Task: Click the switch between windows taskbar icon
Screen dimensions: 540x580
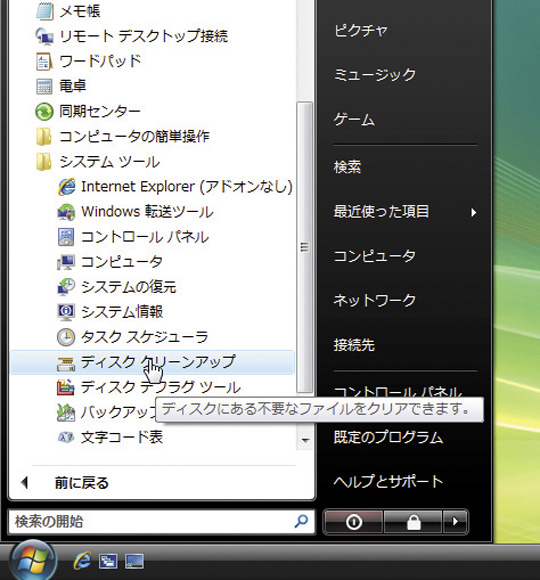Action: [x=108, y=562]
